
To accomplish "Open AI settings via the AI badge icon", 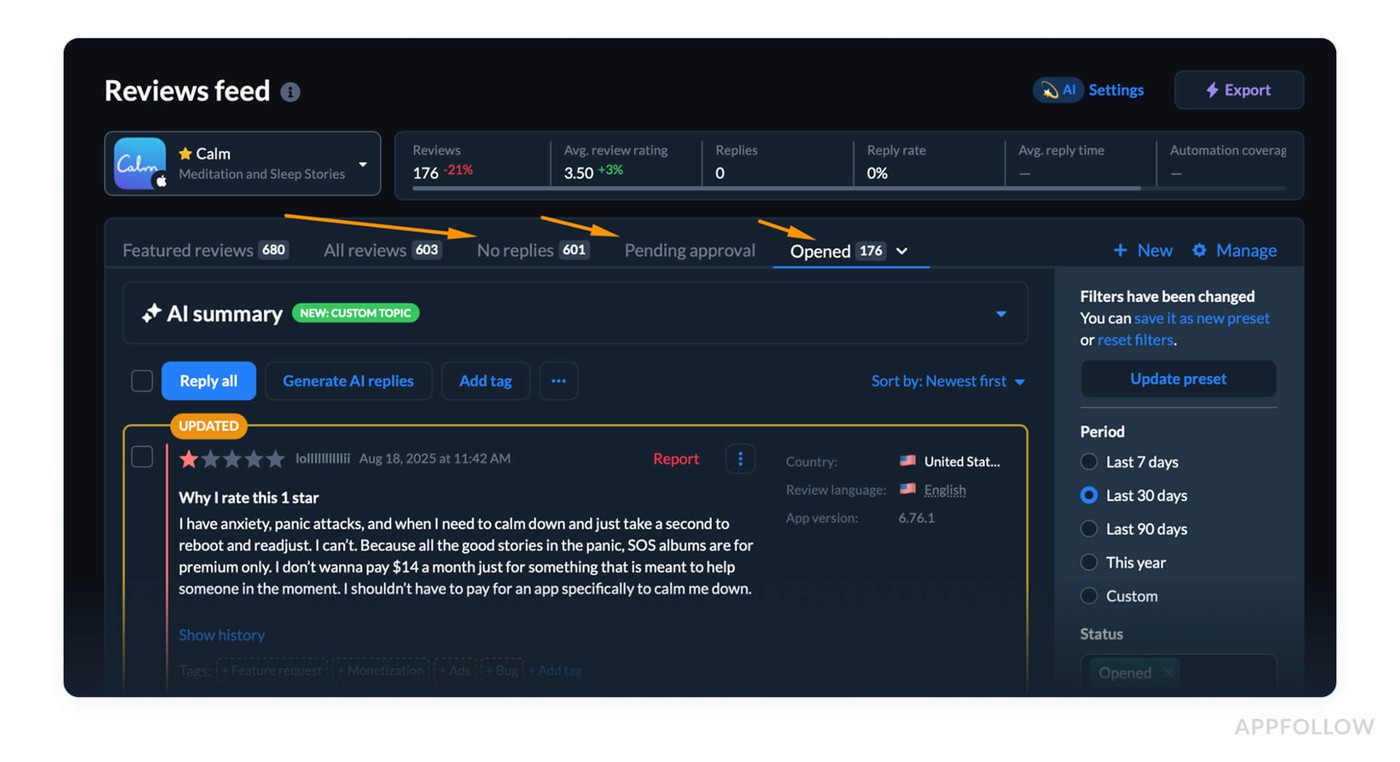I will click(1051, 89).
